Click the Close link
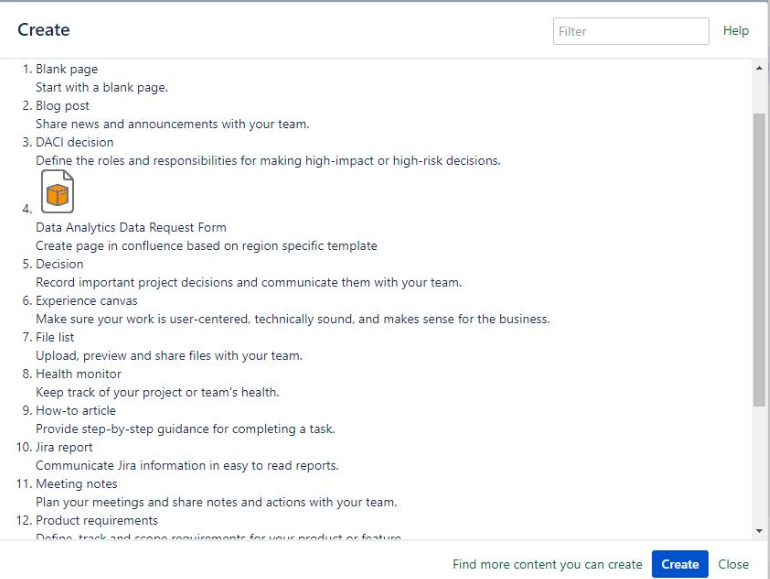Screen dimensions: 770x579 pos(733,564)
